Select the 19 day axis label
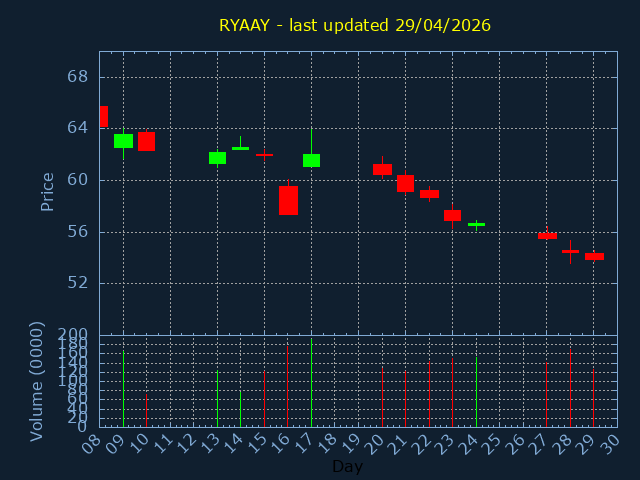 (351, 443)
